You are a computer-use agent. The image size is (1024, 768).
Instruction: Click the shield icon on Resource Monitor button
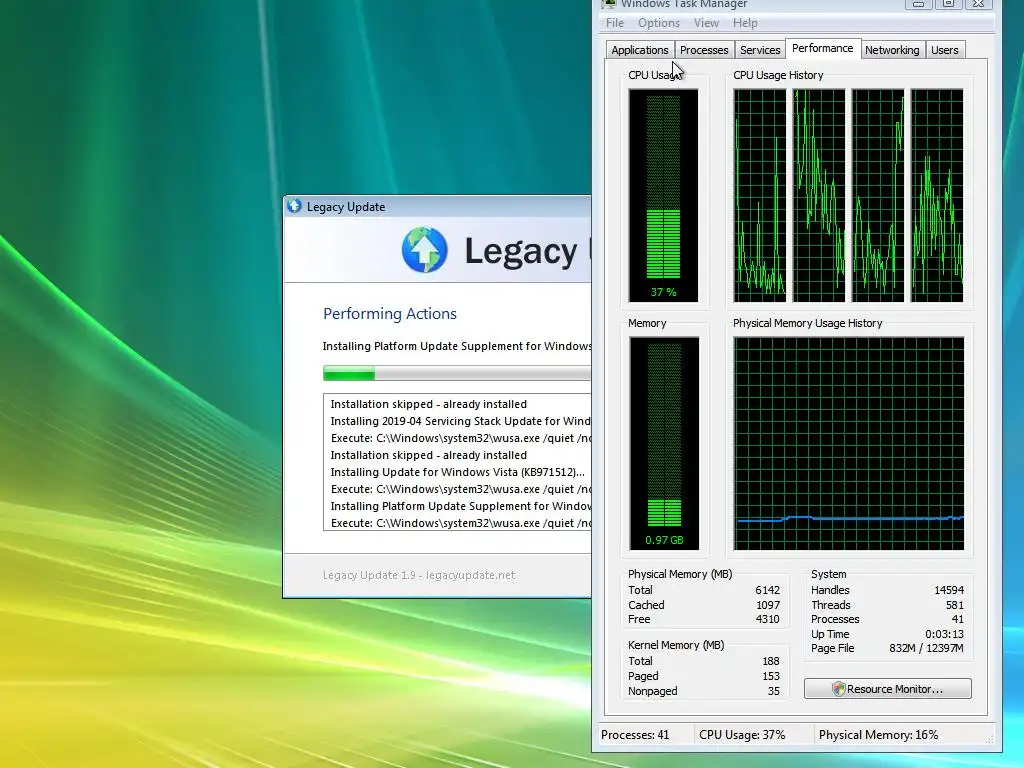[839, 689]
